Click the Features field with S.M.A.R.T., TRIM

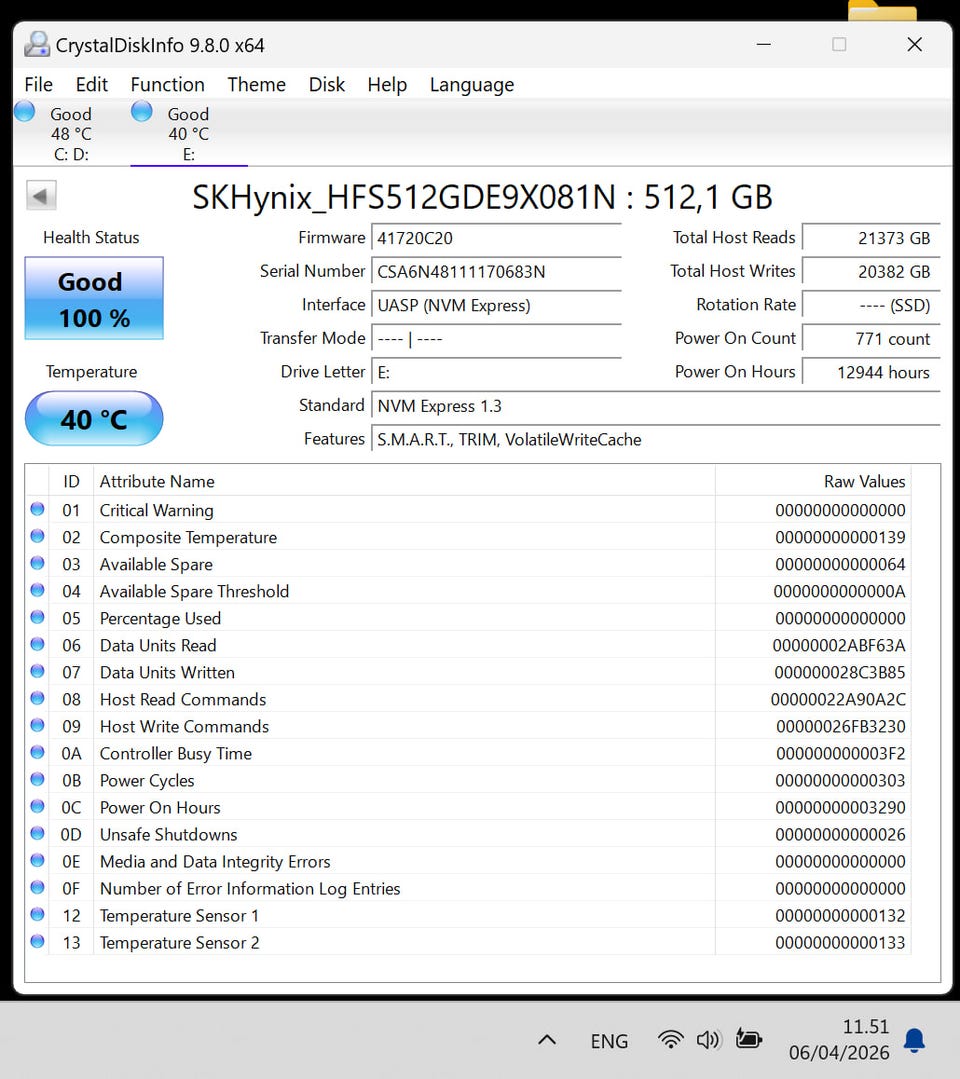(656, 440)
